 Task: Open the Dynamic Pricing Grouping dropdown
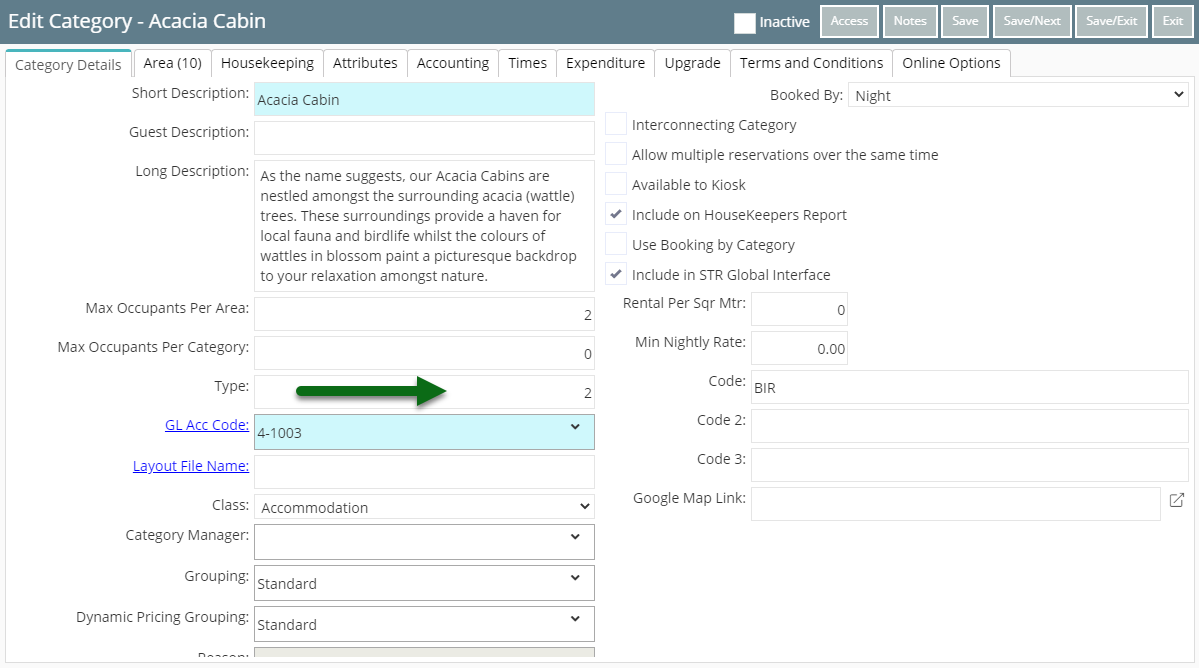tap(575, 619)
